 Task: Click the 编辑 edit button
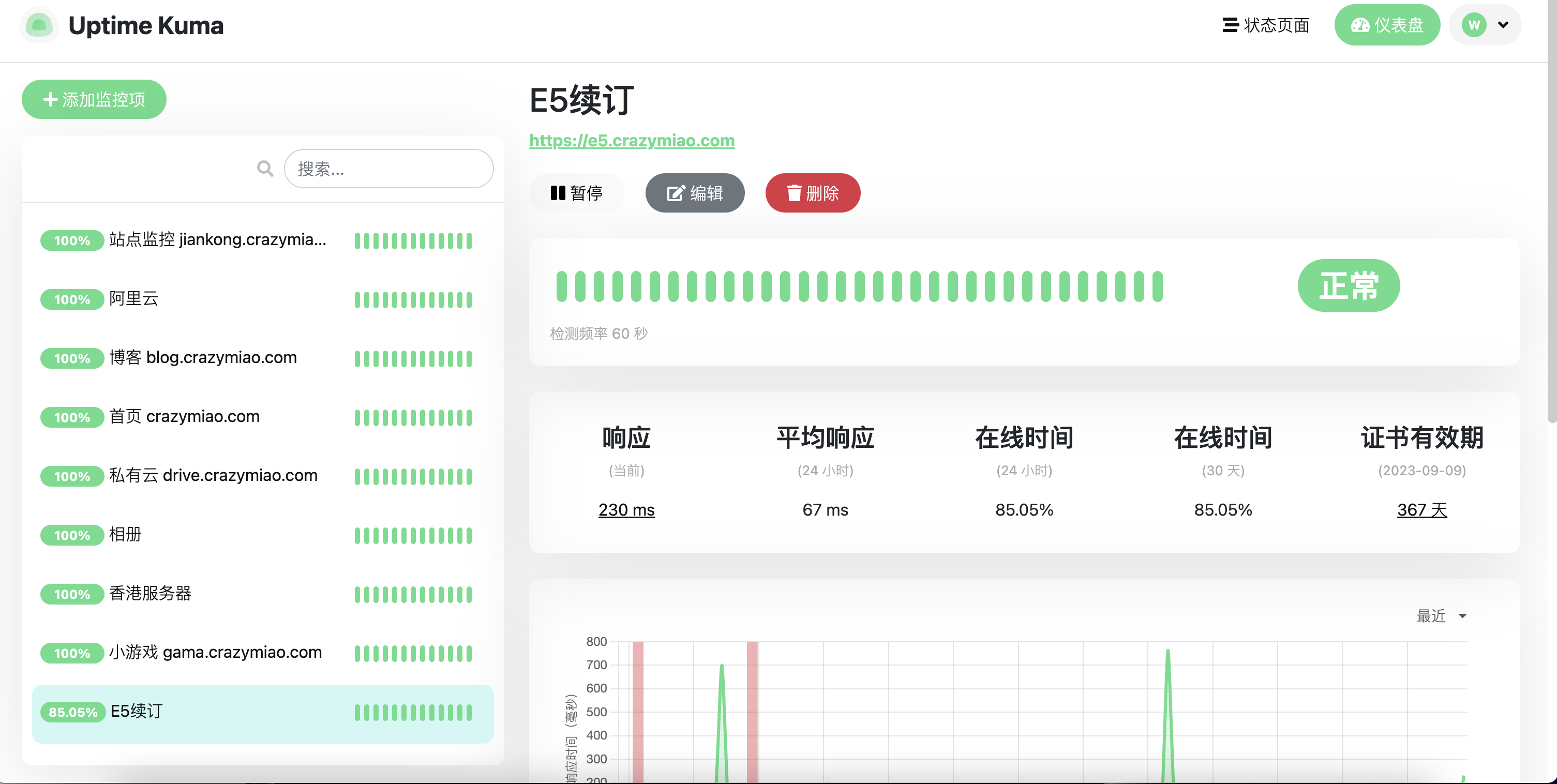pyautogui.click(x=695, y=193)
